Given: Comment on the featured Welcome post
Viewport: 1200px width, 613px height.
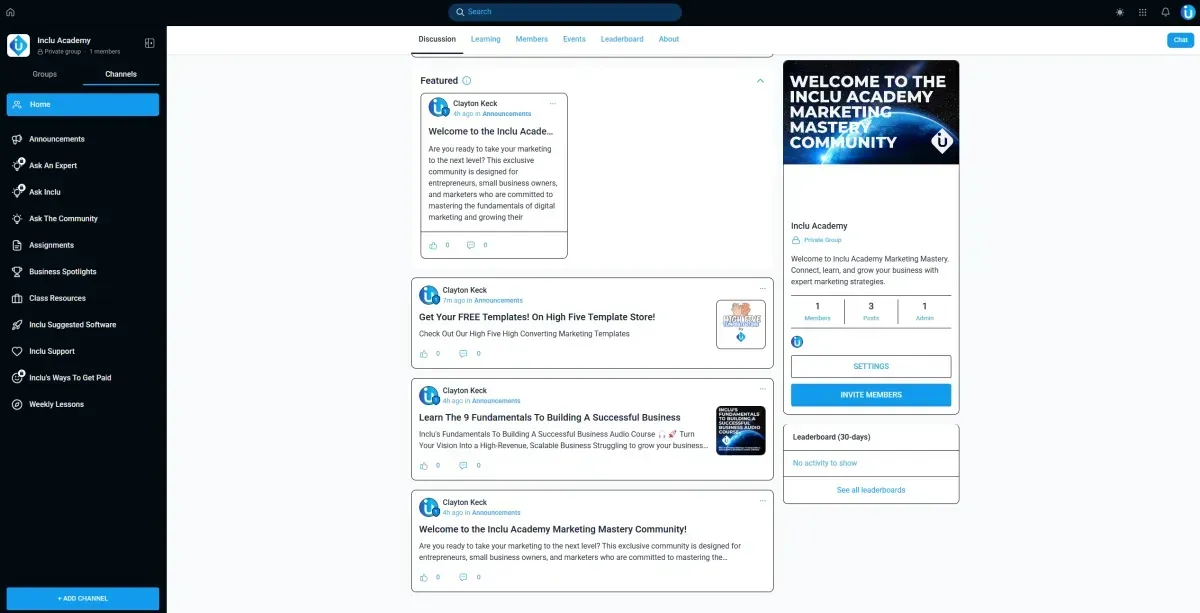Looking at the screenshot, I should [x=471, y=245].
